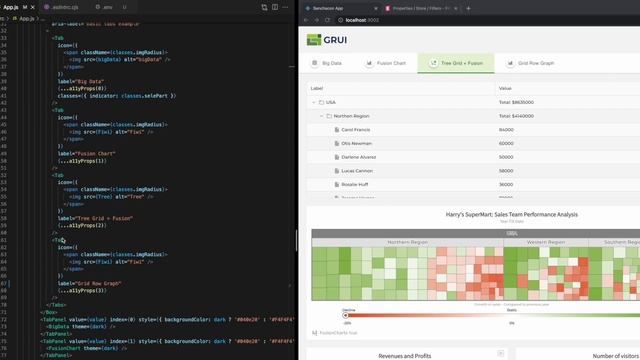
Task: Select the Darlene Alvarez row
Action: [x=473, y=157]
